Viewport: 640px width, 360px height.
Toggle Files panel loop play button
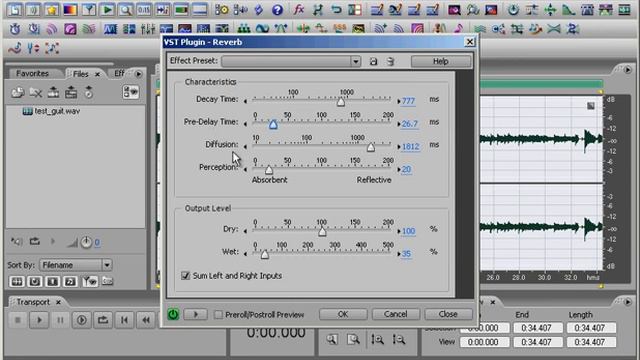click(35, 242)
